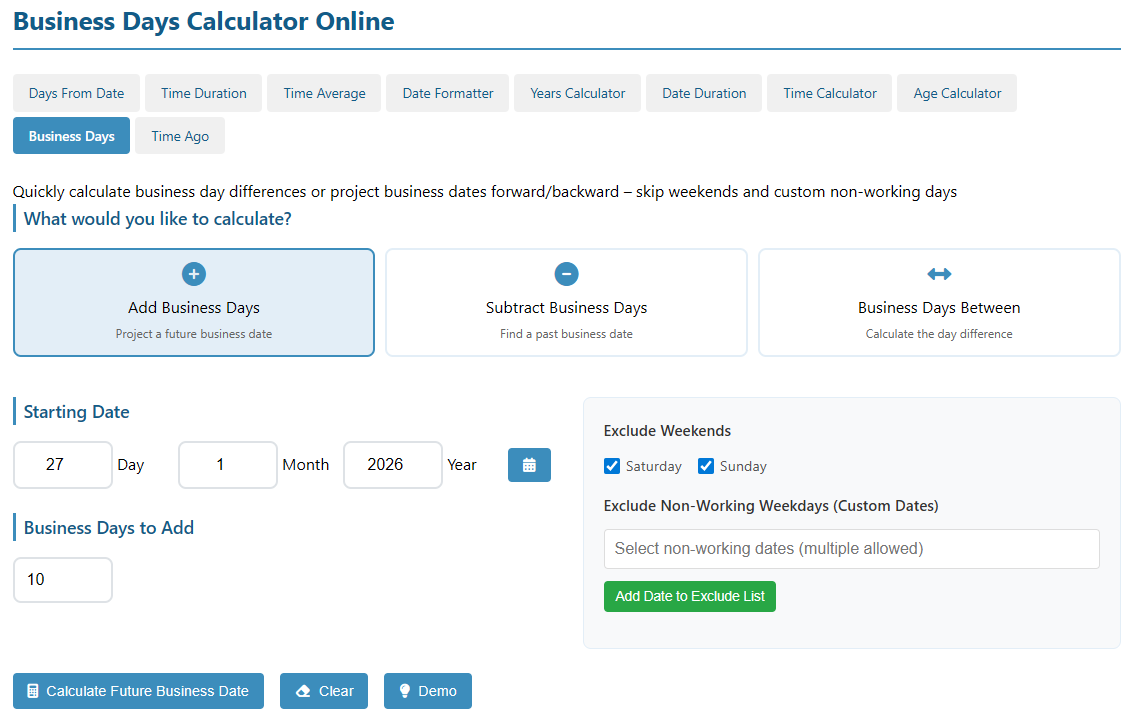1132x727 pixels.
Task: Click the Business Days to Add field
Action: click(63, 580)
